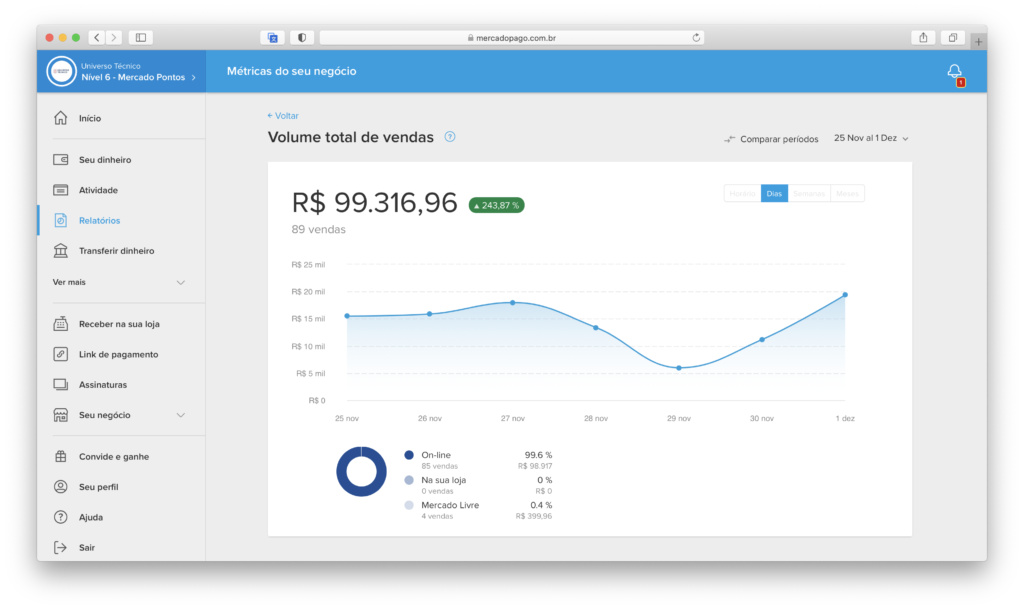Click the Sair logout icon
Viewport: 1024px width, 610px height.
coord(61,548)
